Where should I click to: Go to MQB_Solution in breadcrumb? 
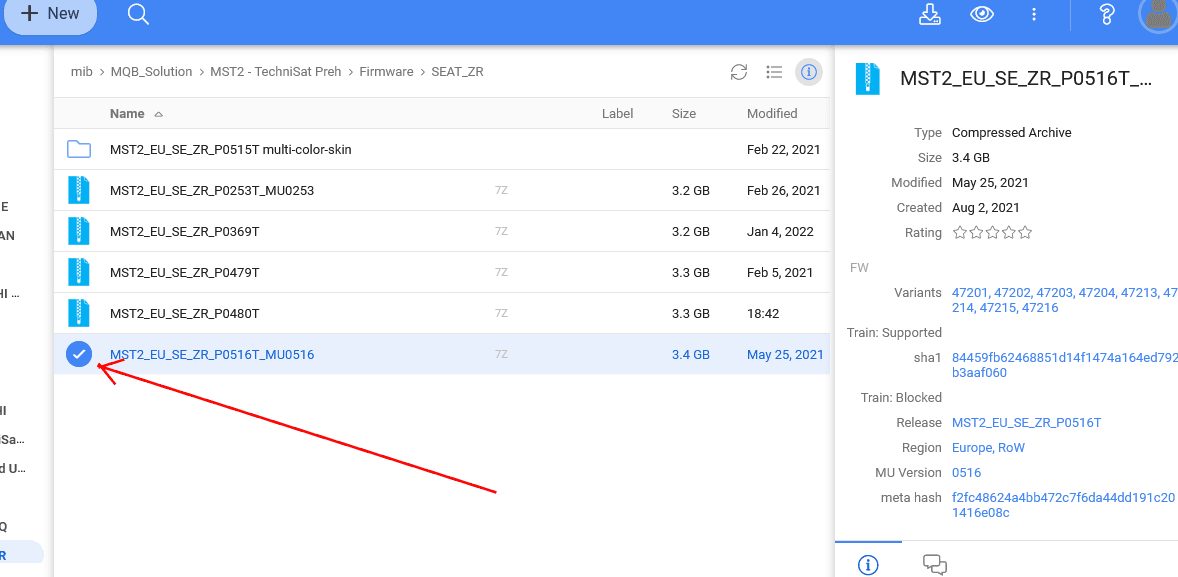151,72
